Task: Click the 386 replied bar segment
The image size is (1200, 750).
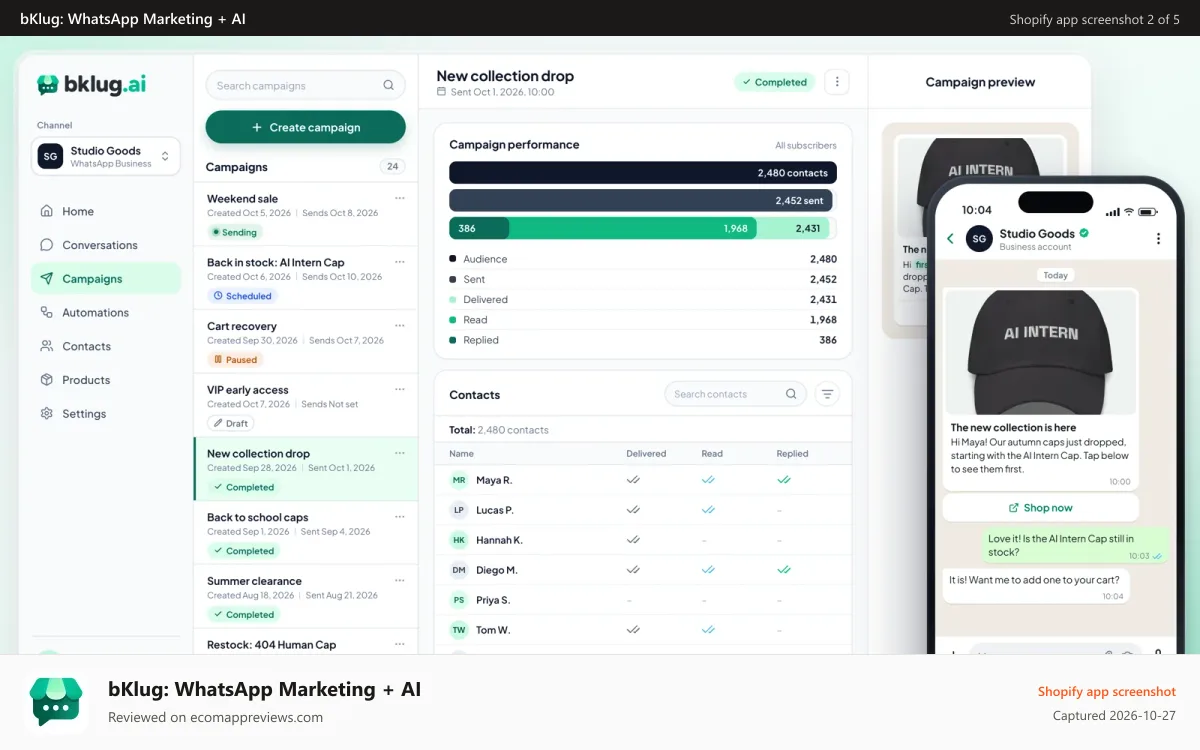Action: pyautogui.click(x=479, y=228)
